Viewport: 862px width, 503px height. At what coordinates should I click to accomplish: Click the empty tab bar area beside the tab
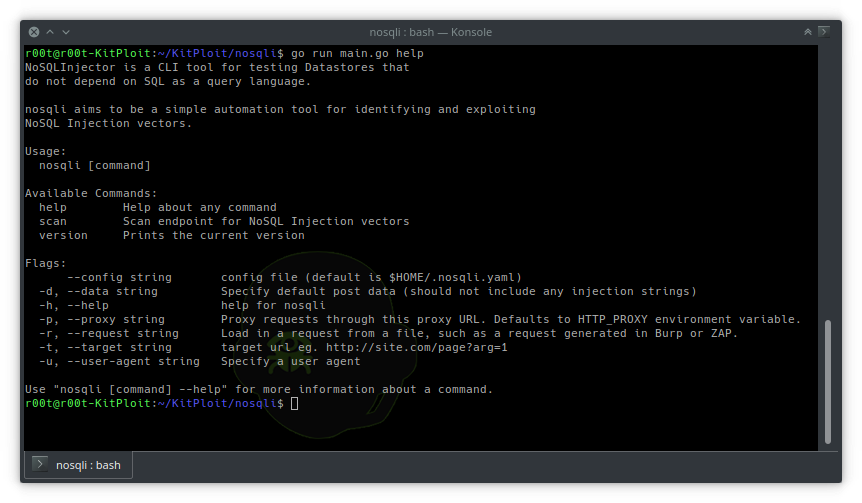tap(480, 464)
